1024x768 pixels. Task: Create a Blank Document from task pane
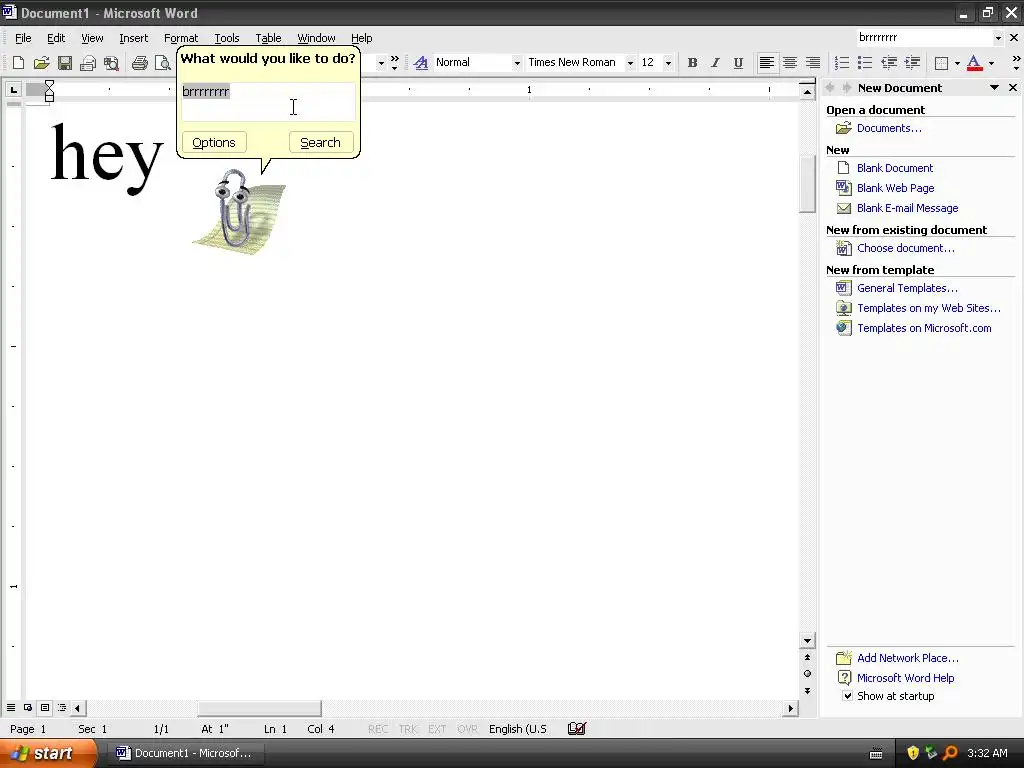pyautogui.click(x=895, y=168)
